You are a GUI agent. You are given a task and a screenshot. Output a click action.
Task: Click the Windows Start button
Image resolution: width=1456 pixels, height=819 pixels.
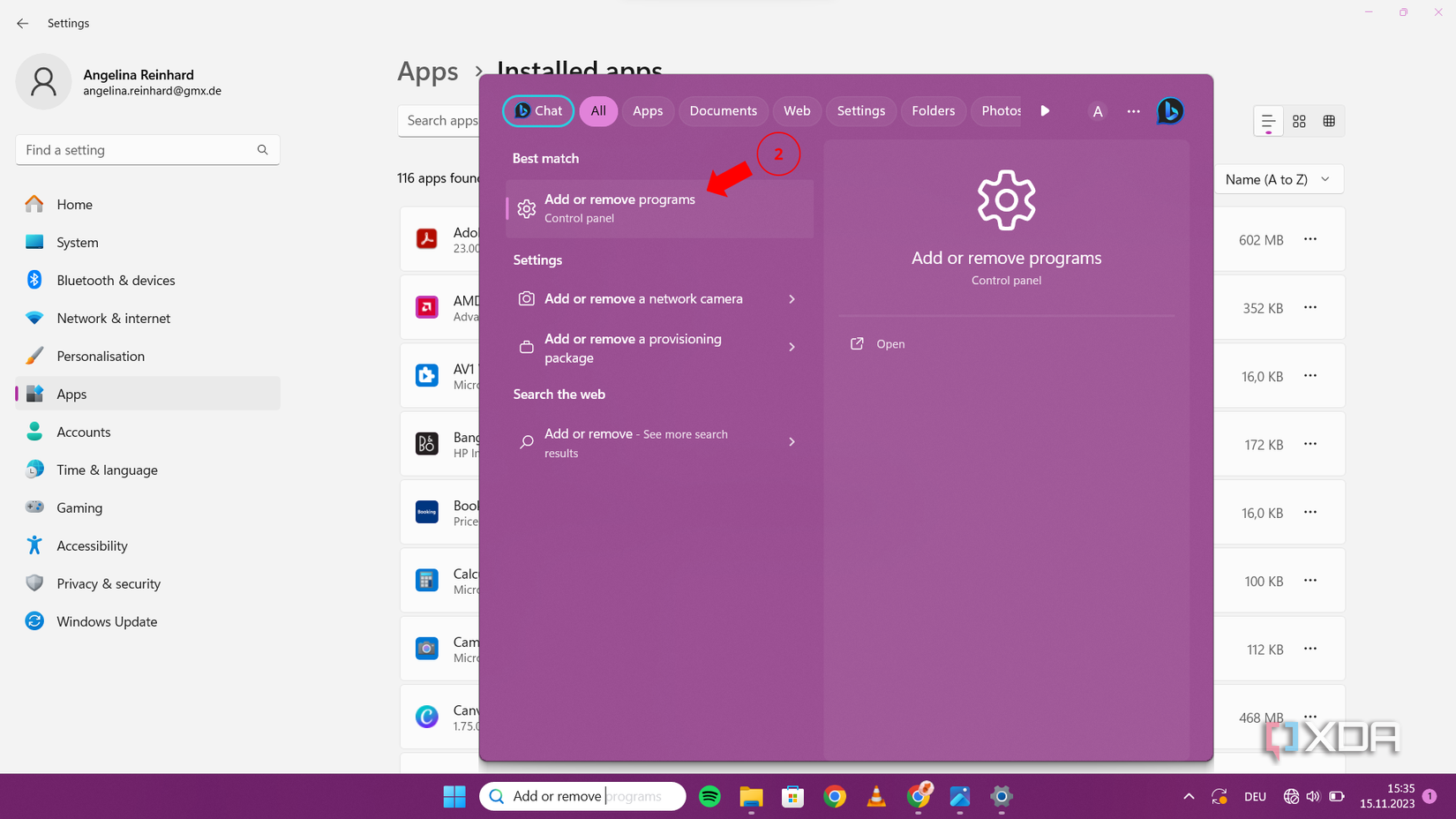[x=454, y=796]
